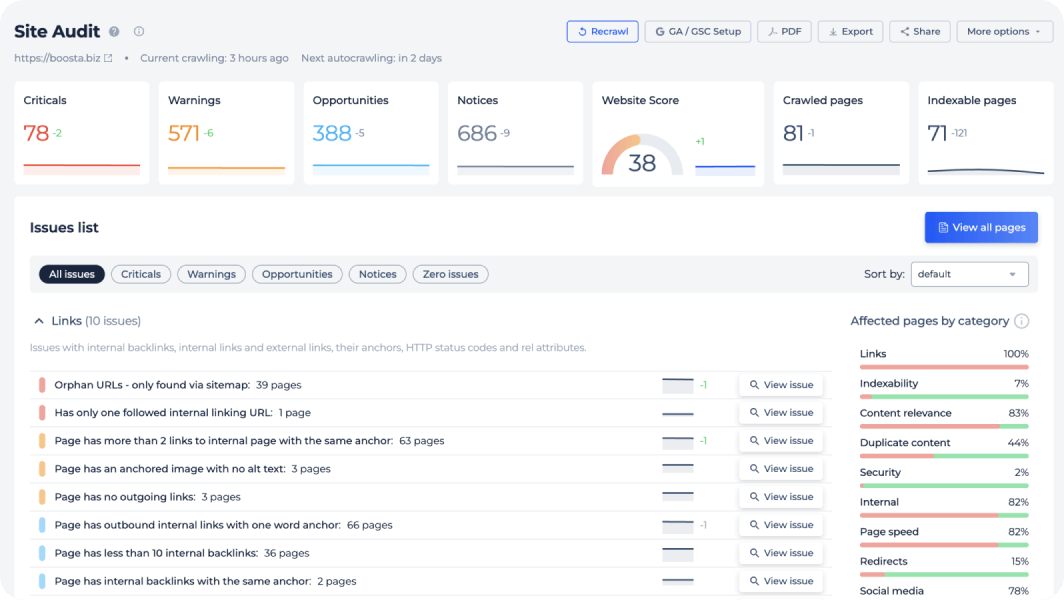Click 'Page has no outgoing links' row text
This screenshot has height=600, width=1064.
point(125,497)
